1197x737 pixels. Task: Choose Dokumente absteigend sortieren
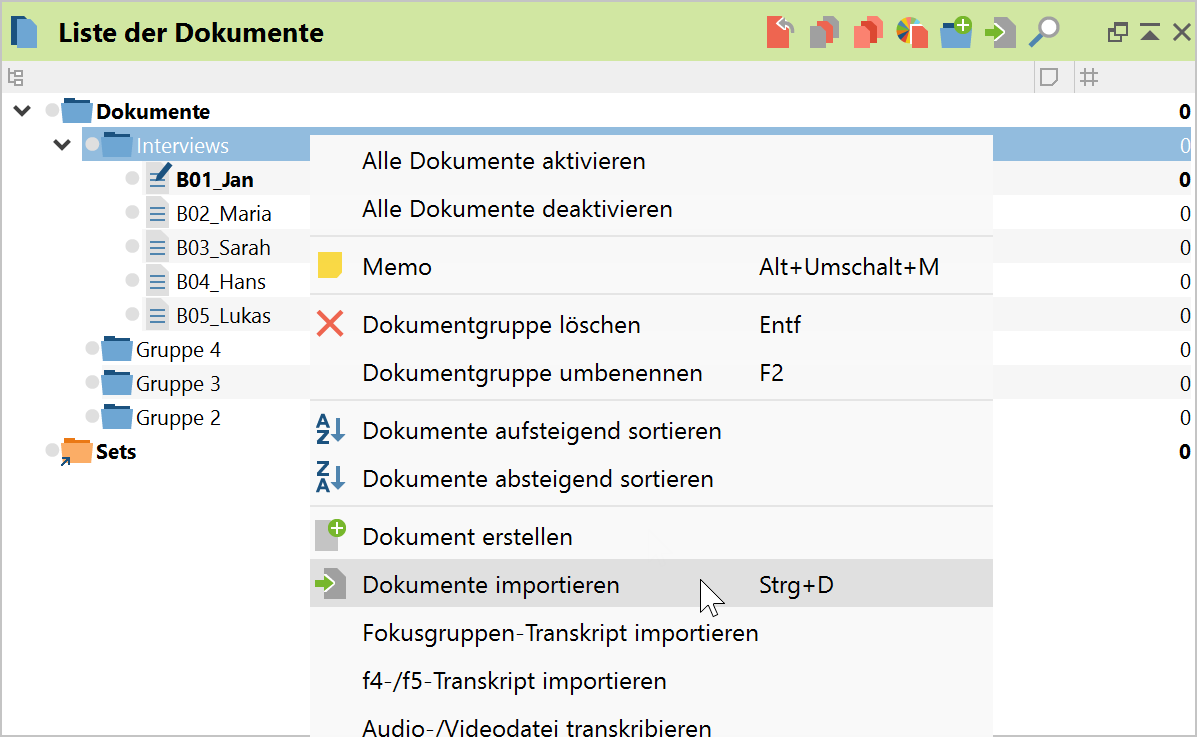click(x=651, y=479)
